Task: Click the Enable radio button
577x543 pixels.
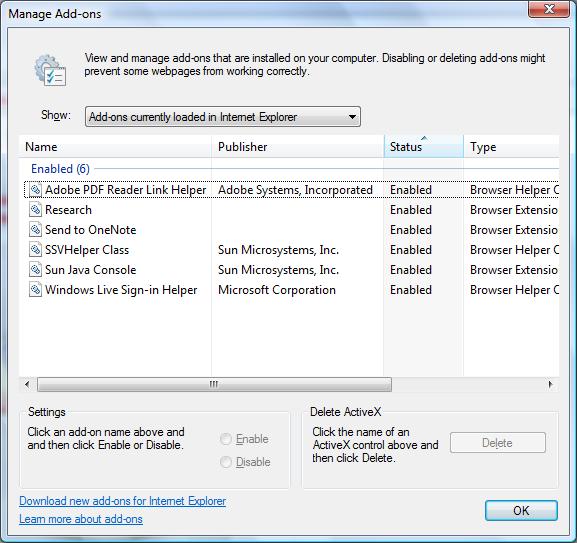Action: pos(226,439)
